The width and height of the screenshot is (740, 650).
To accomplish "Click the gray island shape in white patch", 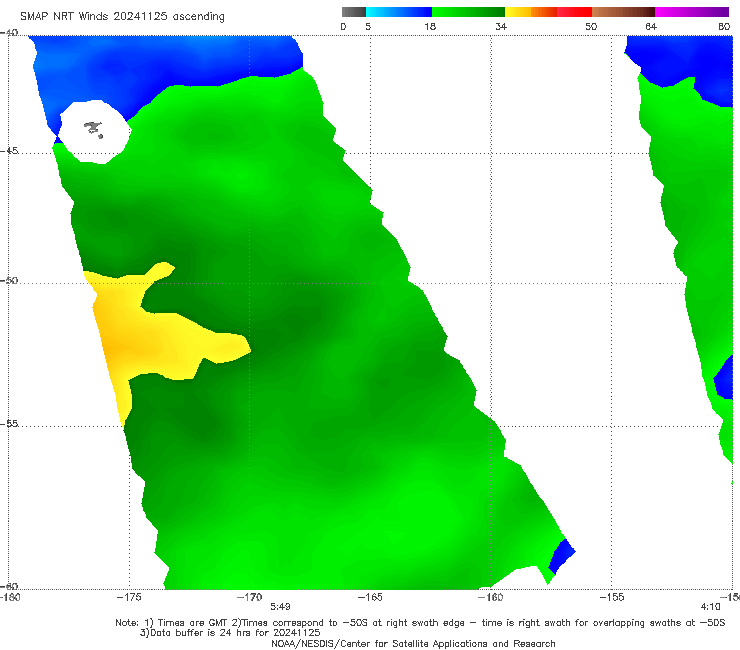I will (x=93, y=129).
